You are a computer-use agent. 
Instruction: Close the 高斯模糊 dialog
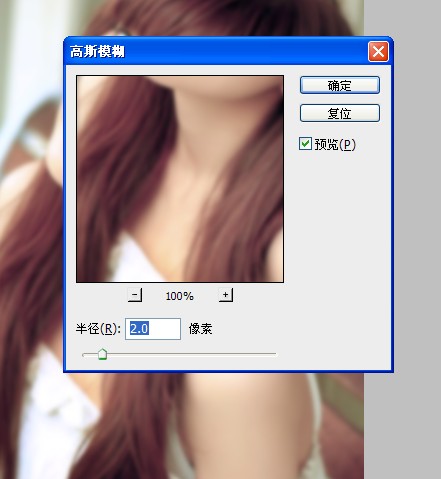[378, 52]
